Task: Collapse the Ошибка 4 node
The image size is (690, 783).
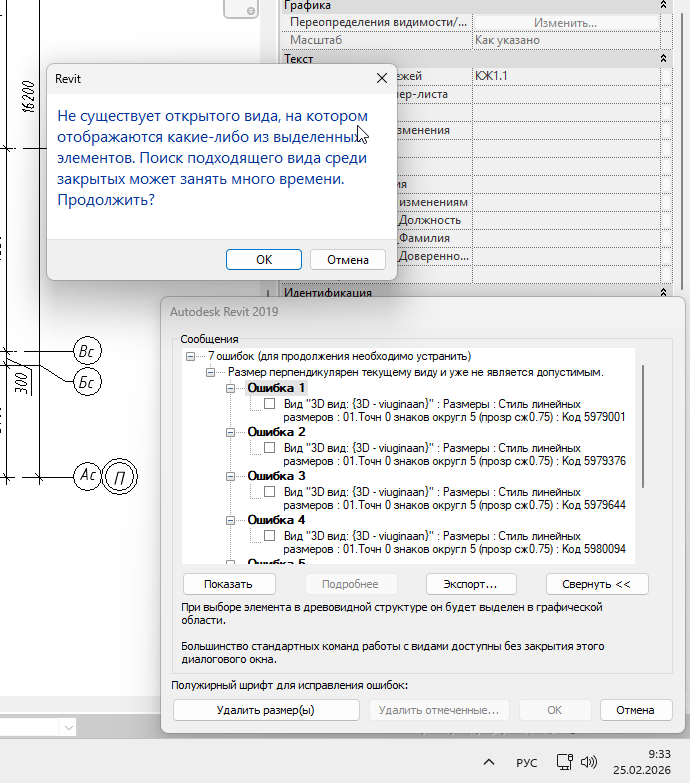Action: coord(230,520)
